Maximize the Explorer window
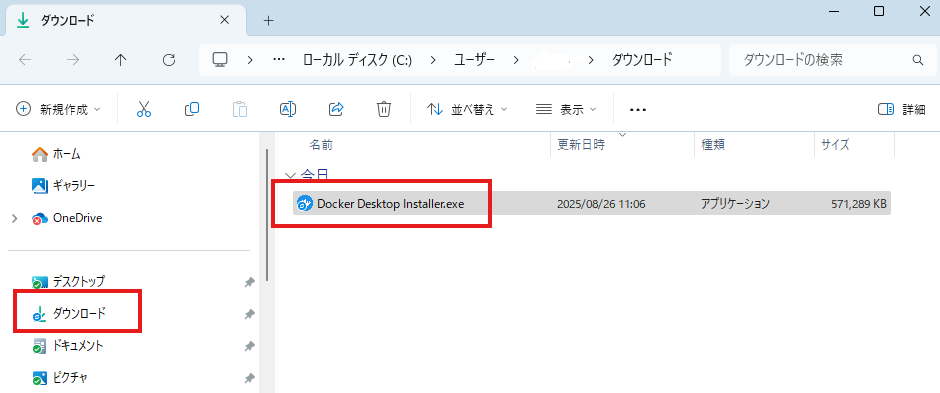The width and height of the screenshot is (940, 393). pyautogui.click(x=879, y=11)
